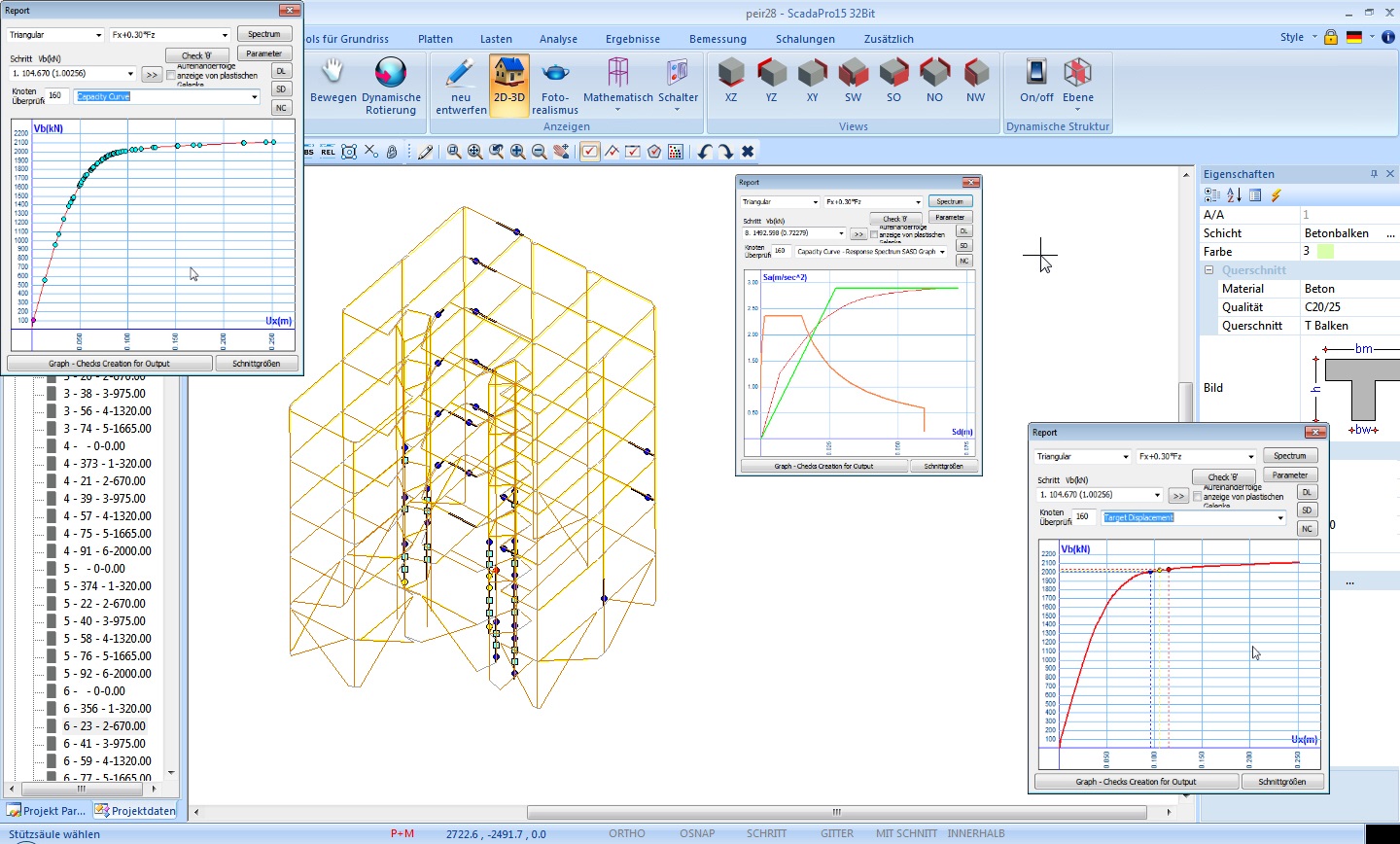Open the Target Displacement graph type dropdown
The height and width of the screenshot is (844, 1400).
(1279, 518)
